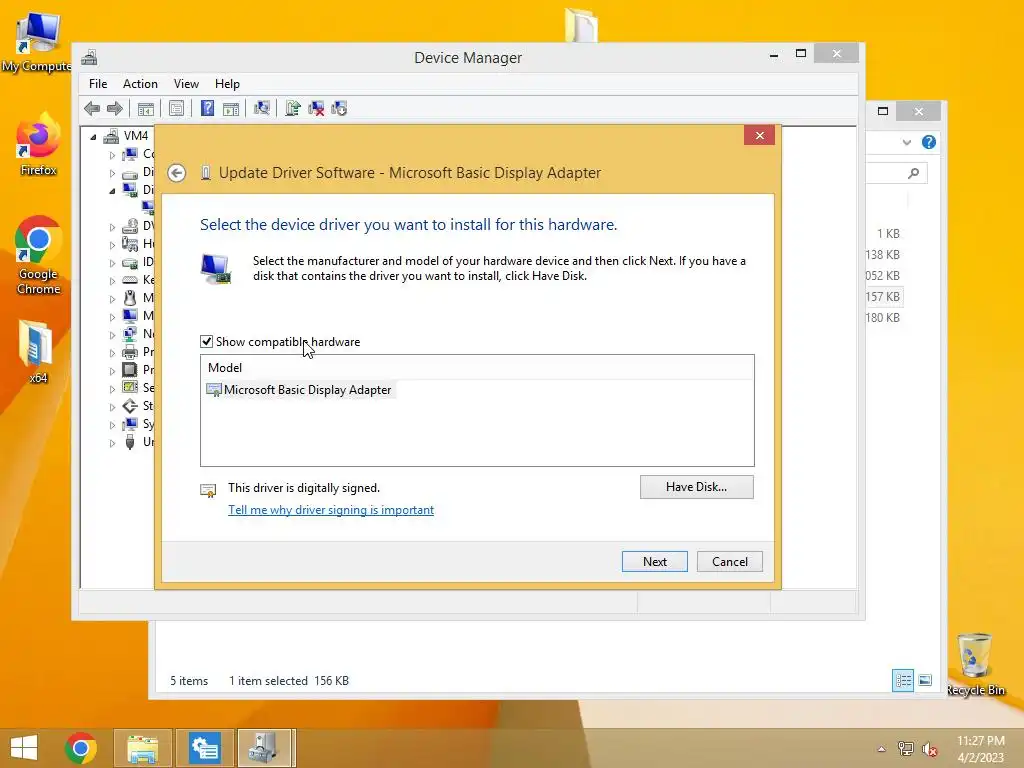Click the Show/Hide Action Pane toolbar icon

pyautogui.click(x=231, y=108)
